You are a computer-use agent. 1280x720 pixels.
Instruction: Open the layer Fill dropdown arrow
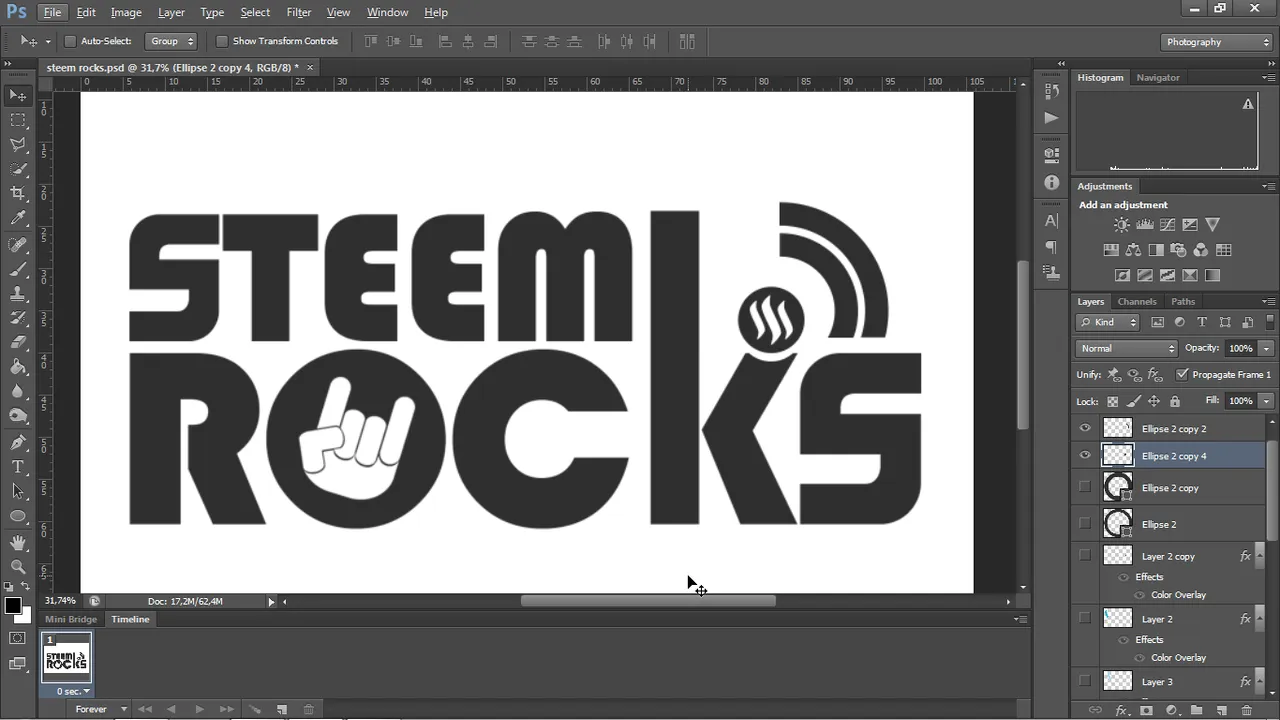click(1266, 401)
